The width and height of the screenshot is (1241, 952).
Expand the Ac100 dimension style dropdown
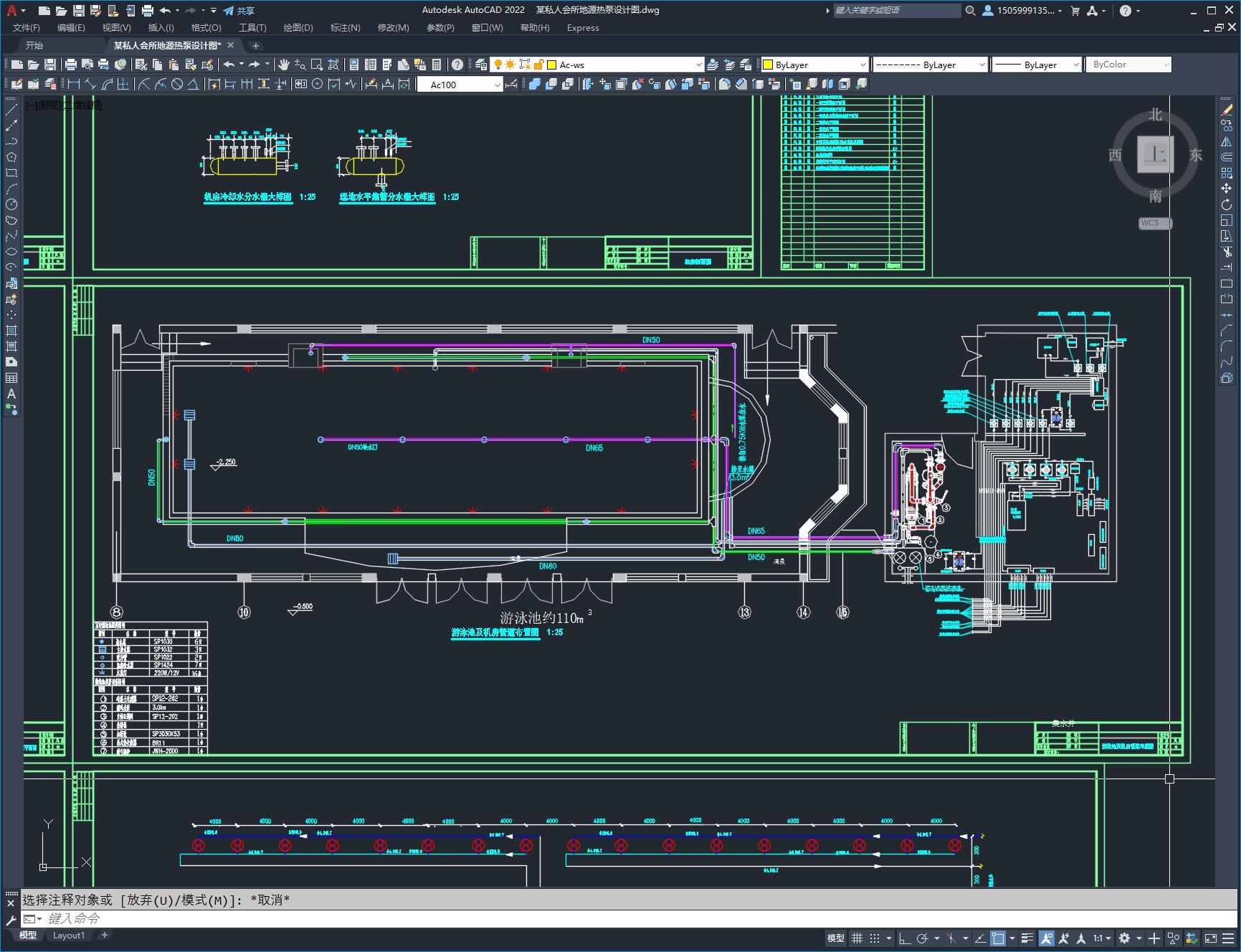[498, 85]
